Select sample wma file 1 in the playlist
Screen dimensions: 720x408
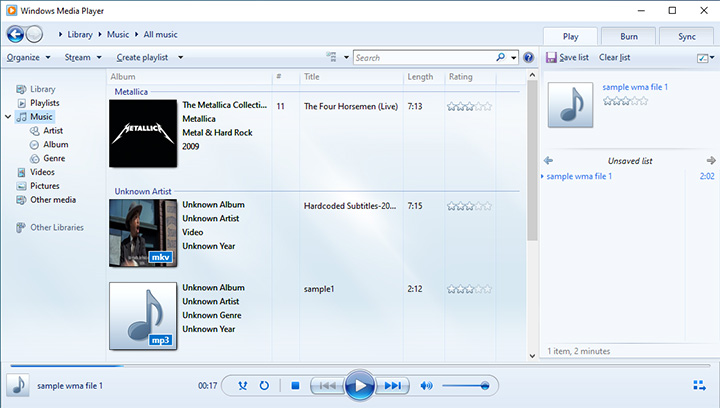point(579,176)
